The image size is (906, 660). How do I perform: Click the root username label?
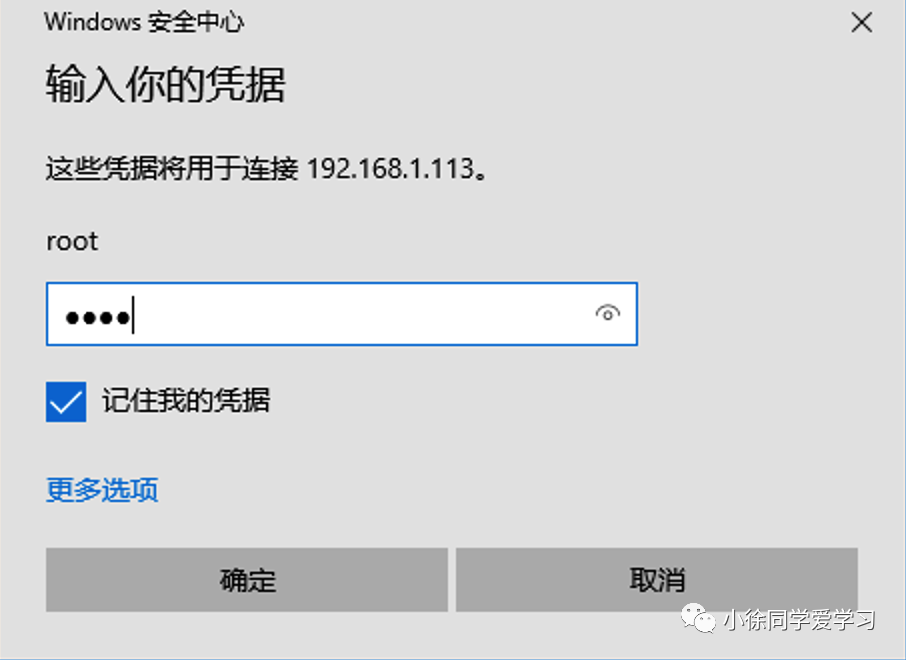tap(72, 242)
